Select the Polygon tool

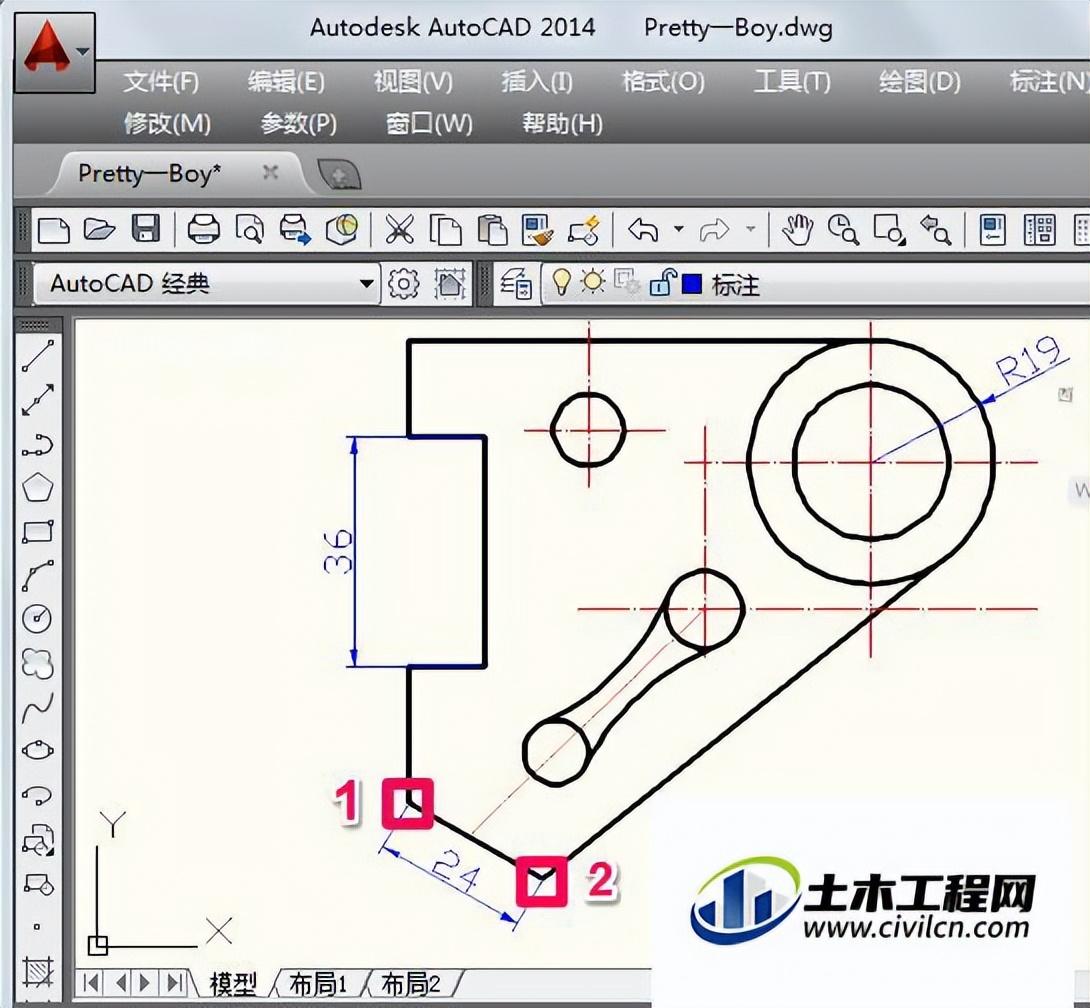point(37,488)
